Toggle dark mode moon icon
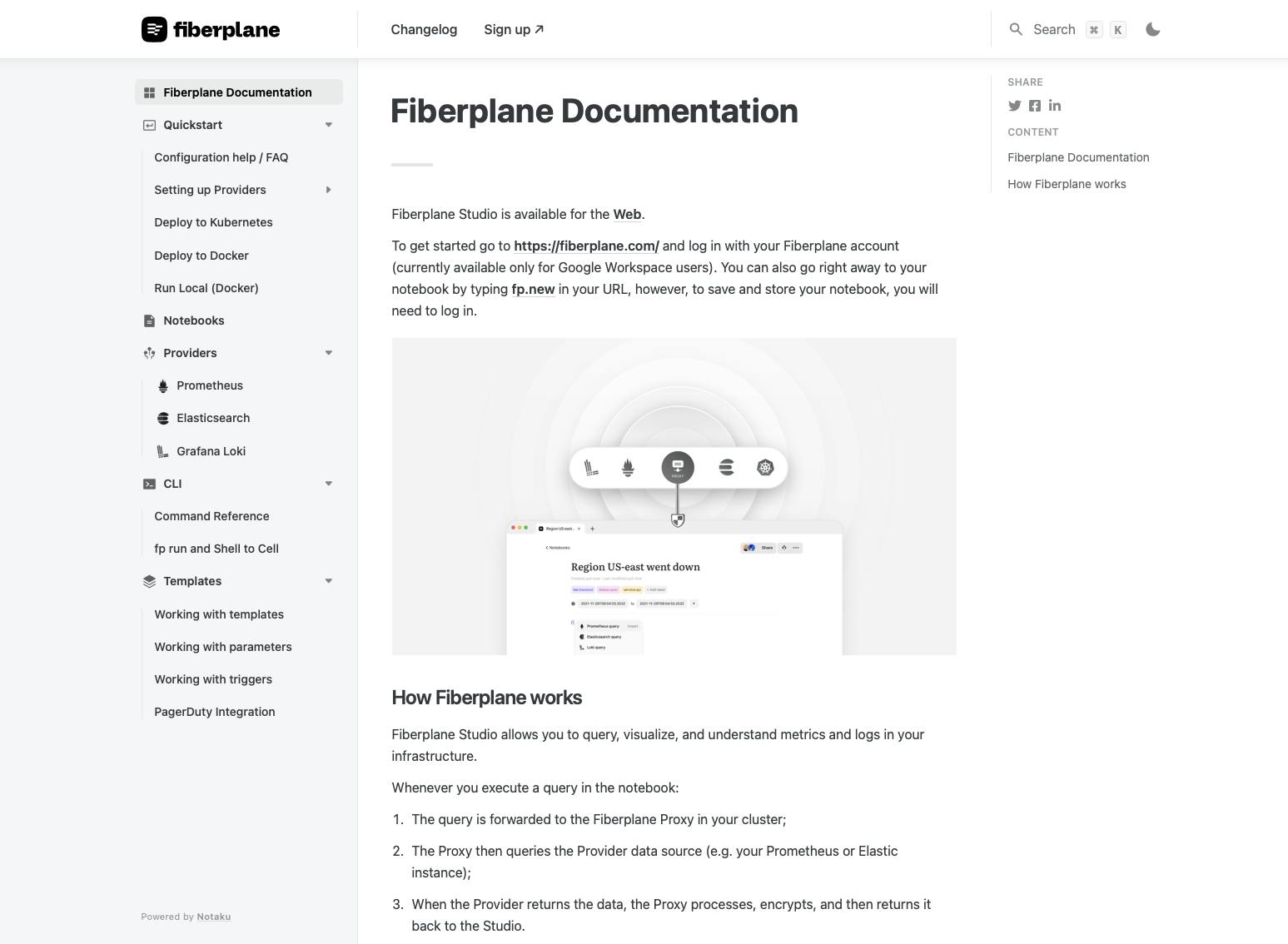The width and height of the screenshot is (1288, 944). coord(1153,29)
